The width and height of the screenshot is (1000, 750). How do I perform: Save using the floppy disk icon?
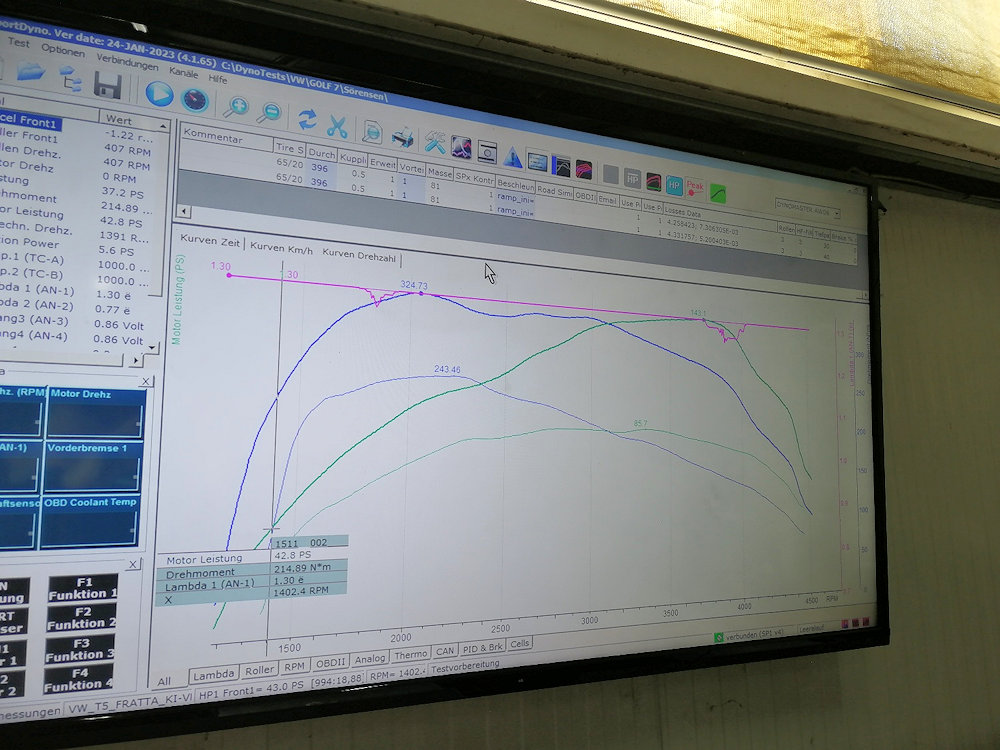click(107, 86)
